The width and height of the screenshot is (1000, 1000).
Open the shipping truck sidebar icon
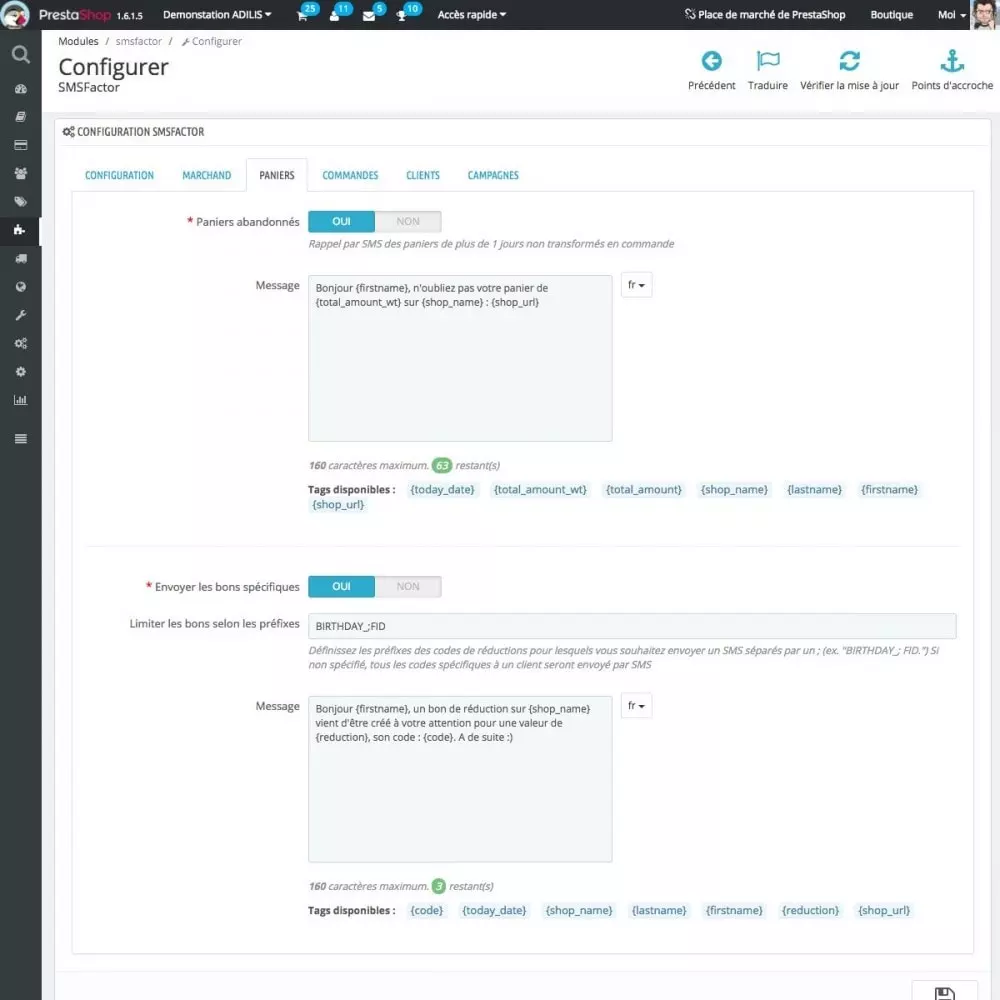tap(20, 258)
